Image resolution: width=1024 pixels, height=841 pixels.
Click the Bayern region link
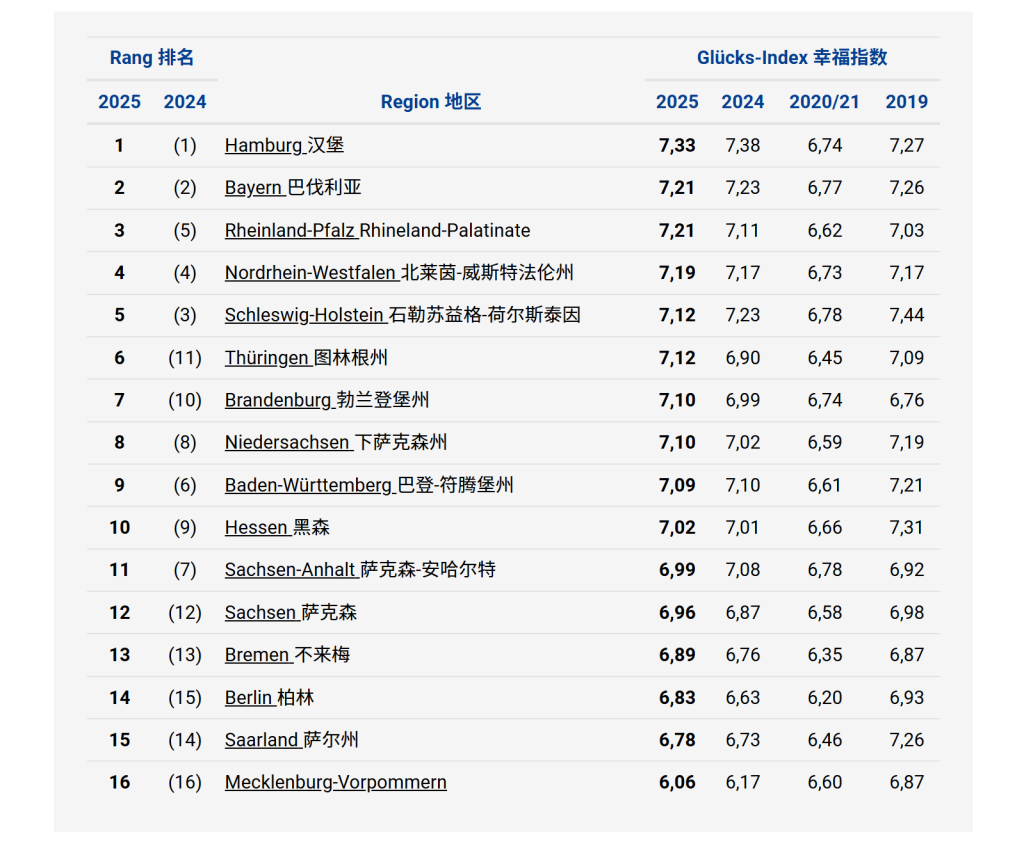coord(255,188)
